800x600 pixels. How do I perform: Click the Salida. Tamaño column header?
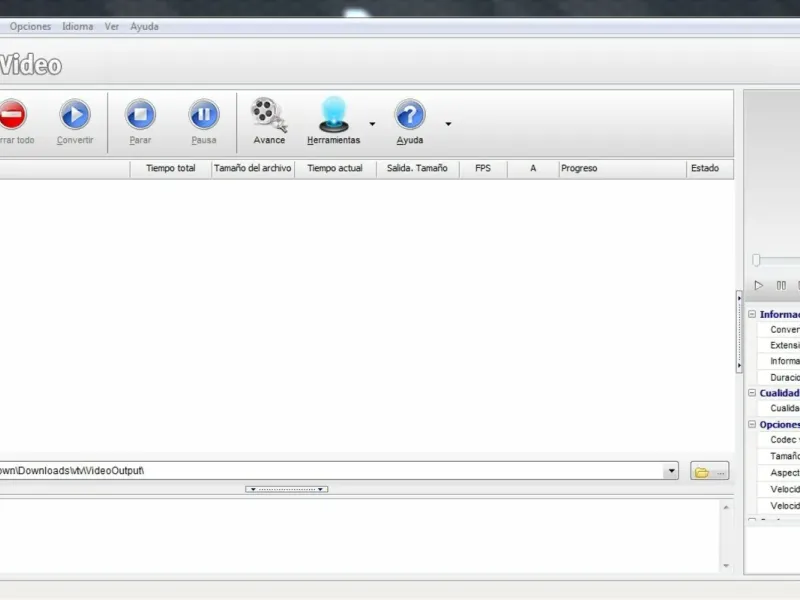(417, 168)
